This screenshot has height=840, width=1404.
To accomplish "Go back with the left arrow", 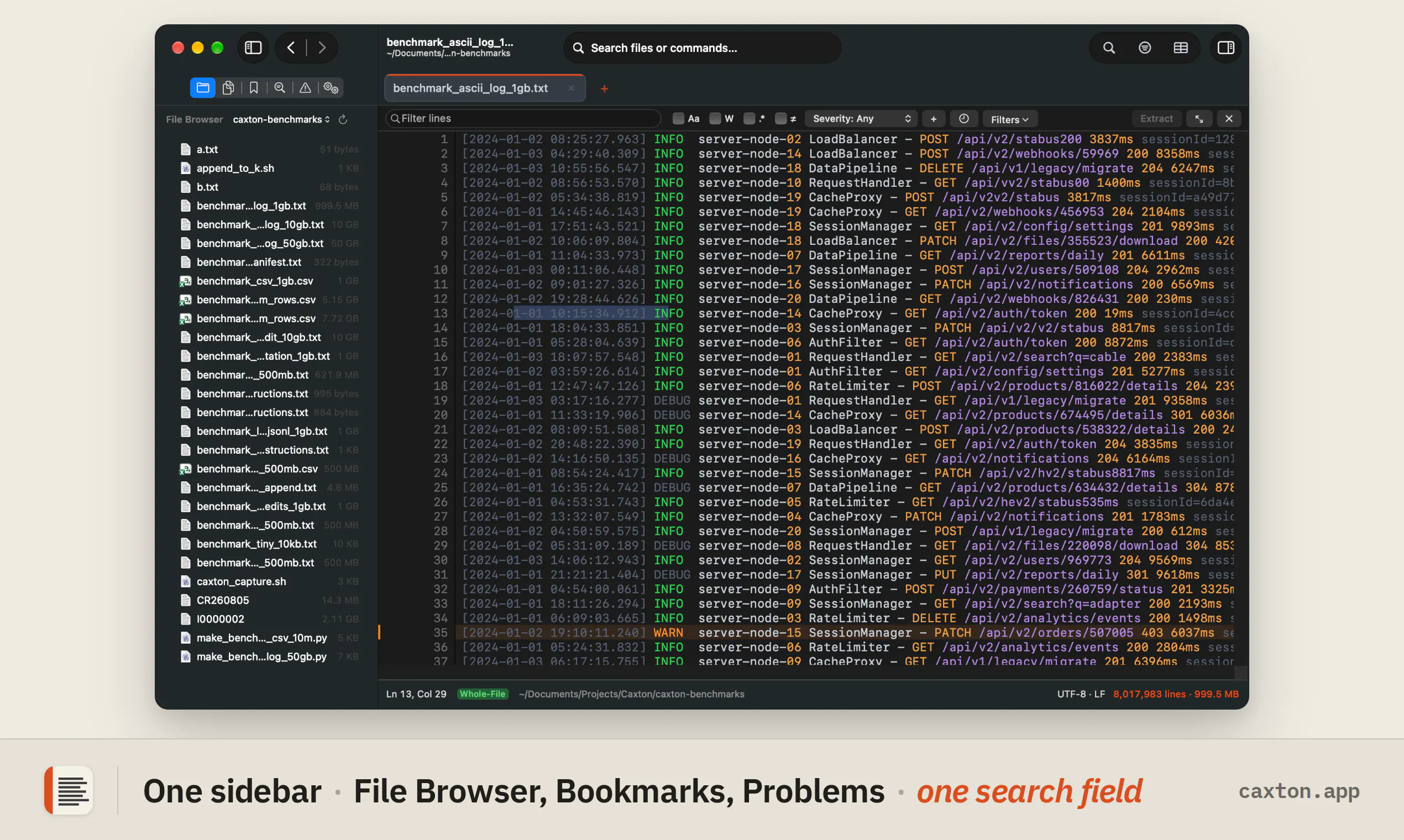I will click(x=291, y=48).
